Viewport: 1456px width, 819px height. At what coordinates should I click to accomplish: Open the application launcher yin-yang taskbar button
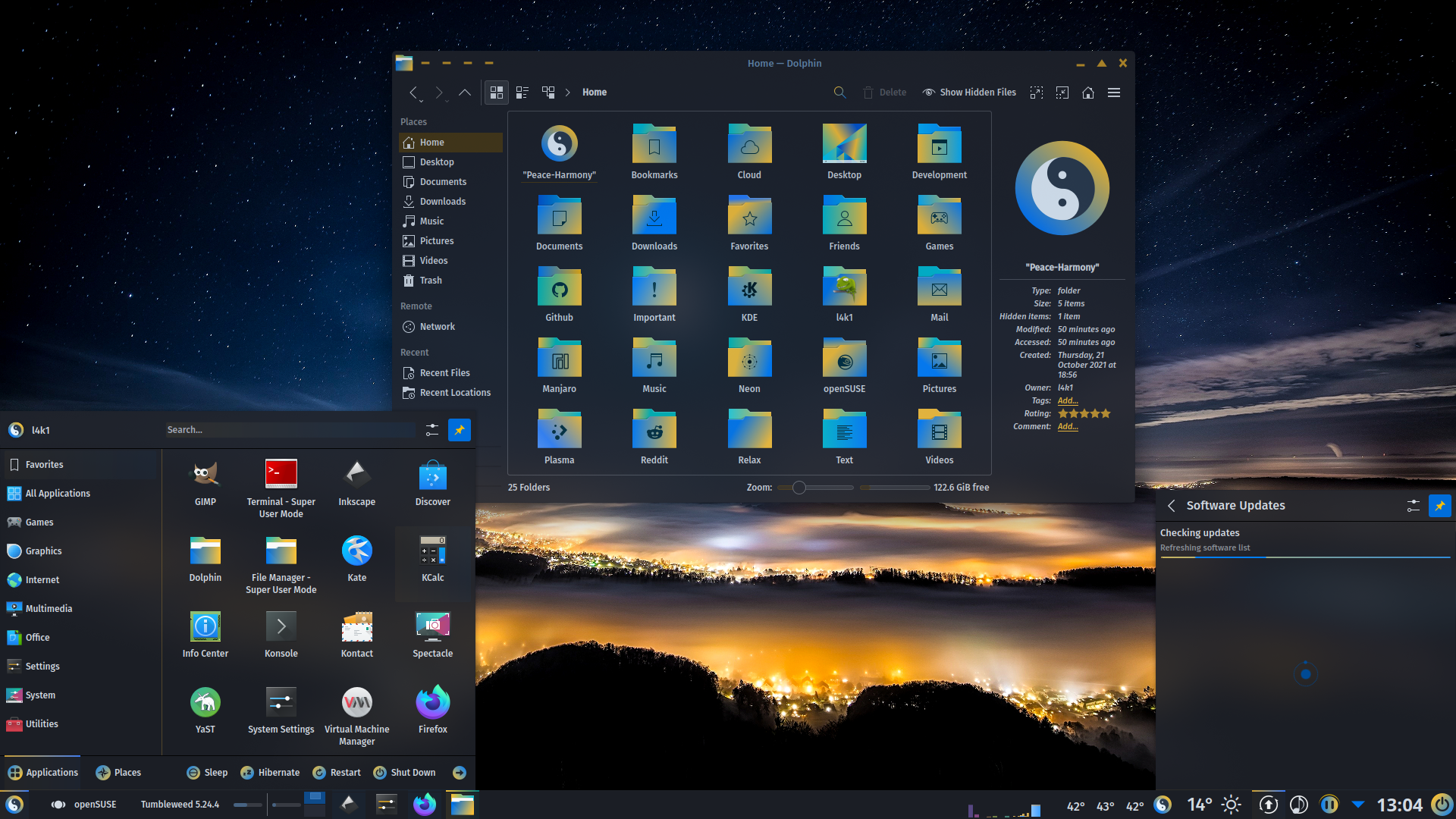coord(14,804)
